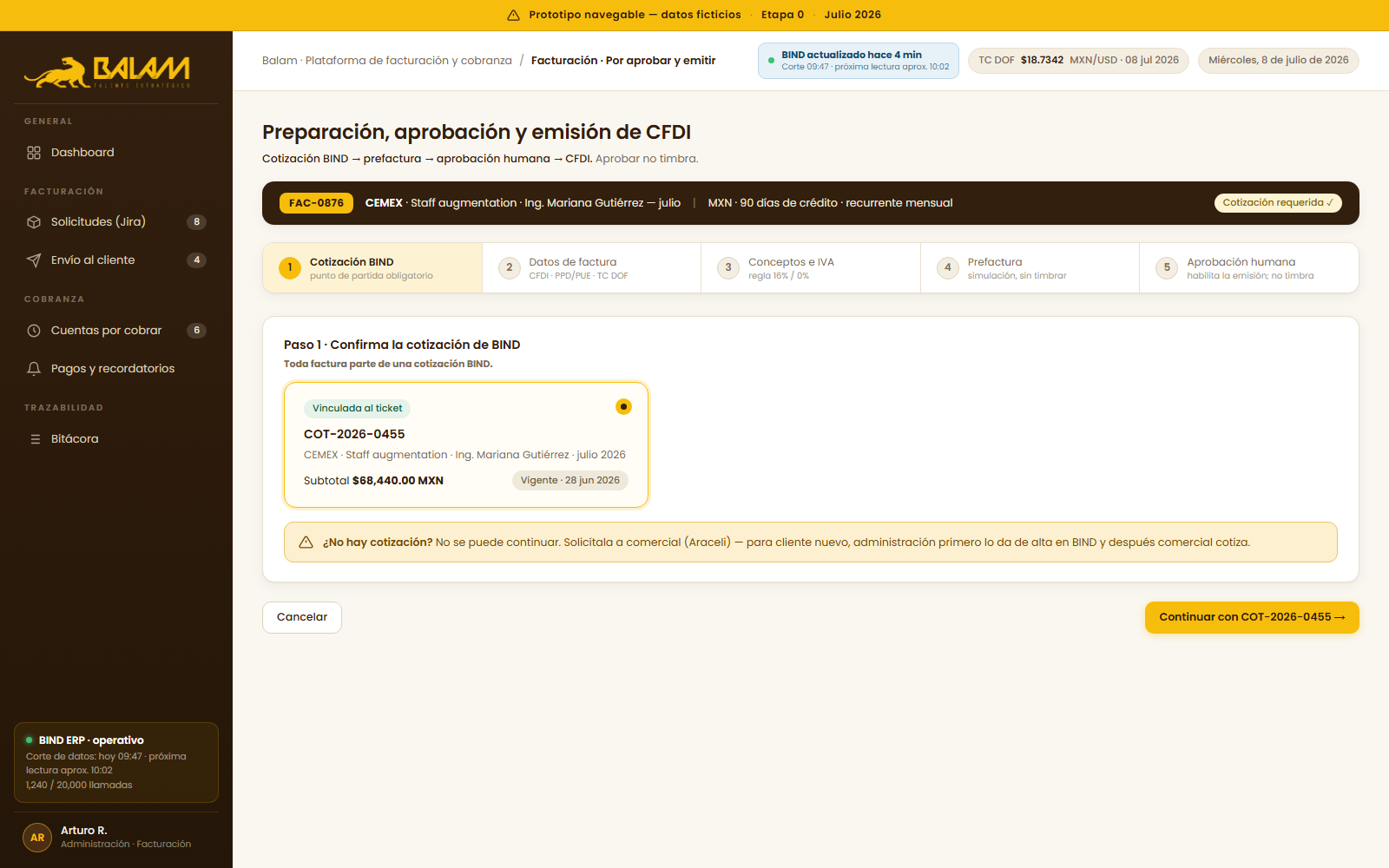Open Envío al cliente section

pos(116,260)
